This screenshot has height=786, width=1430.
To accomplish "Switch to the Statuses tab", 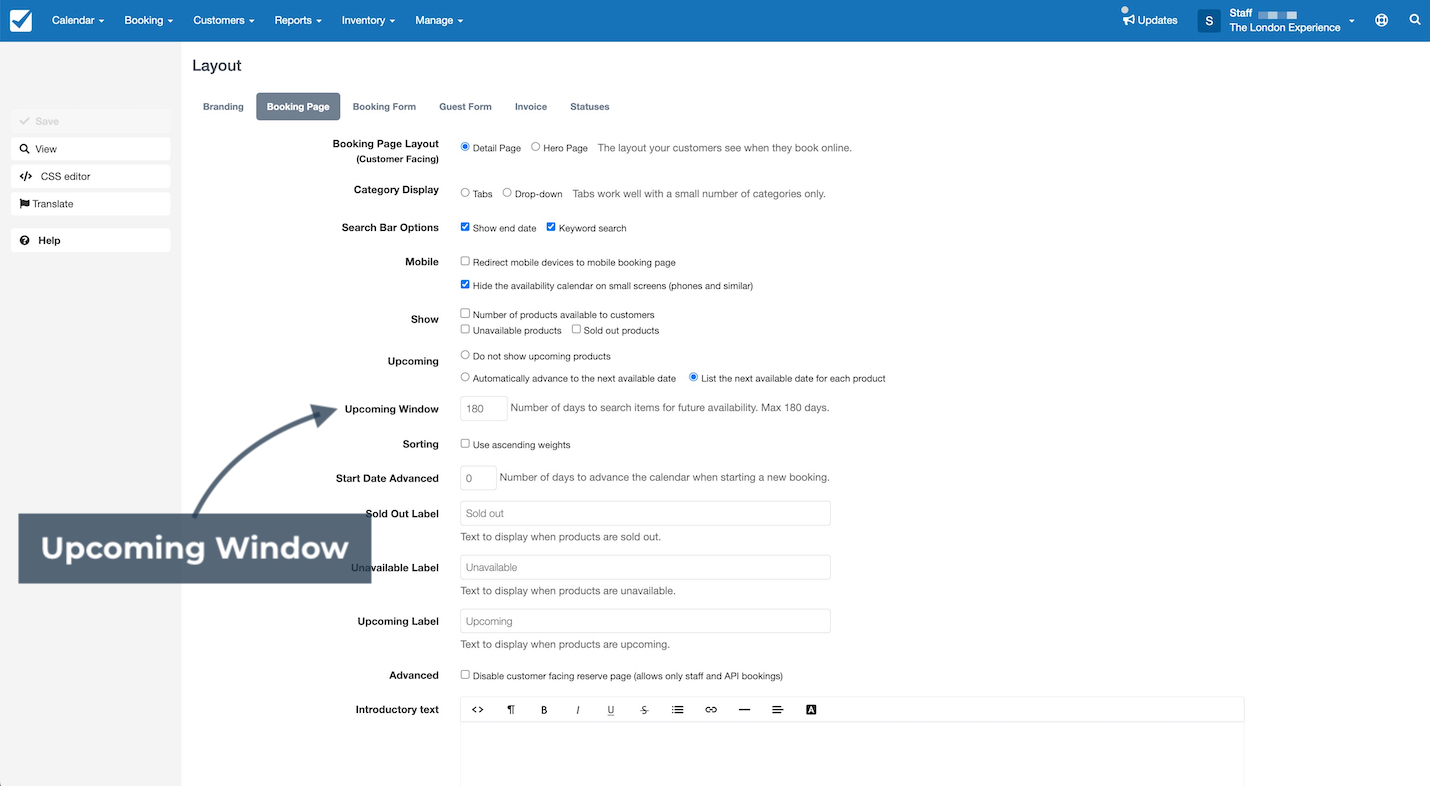I will pyautogui.click(x=590, y=107).
